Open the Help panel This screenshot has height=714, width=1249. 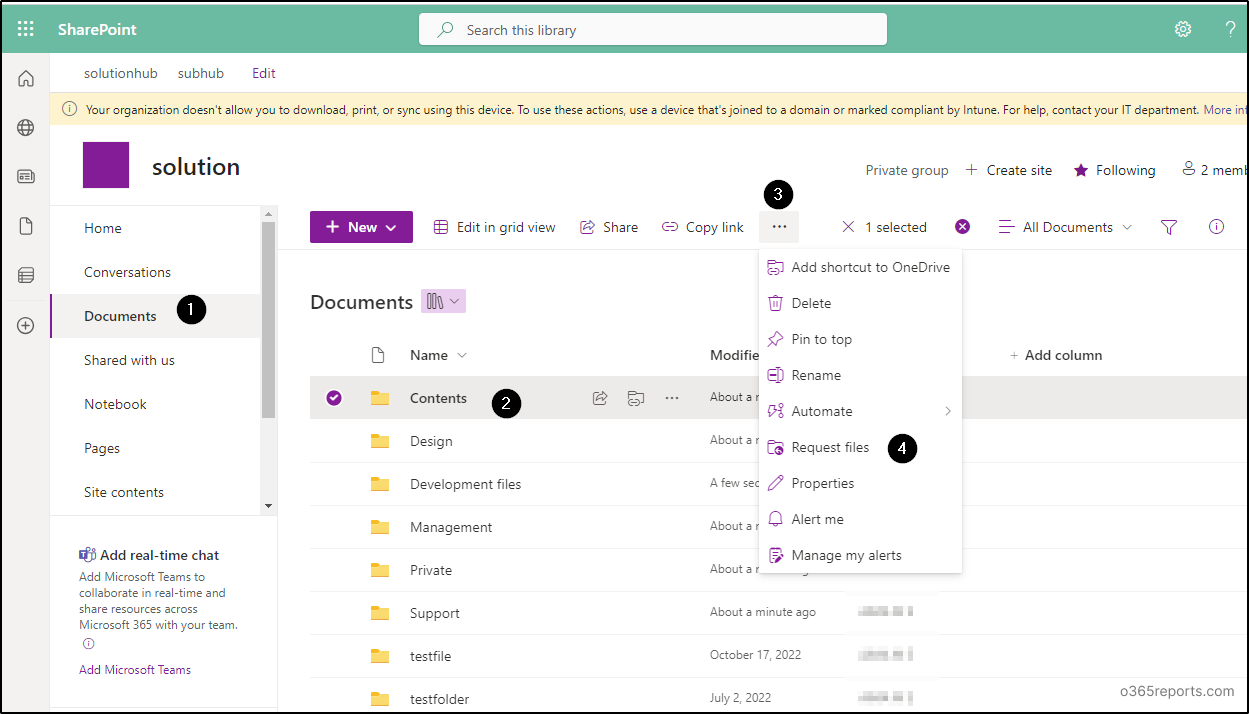point(1230,29)
